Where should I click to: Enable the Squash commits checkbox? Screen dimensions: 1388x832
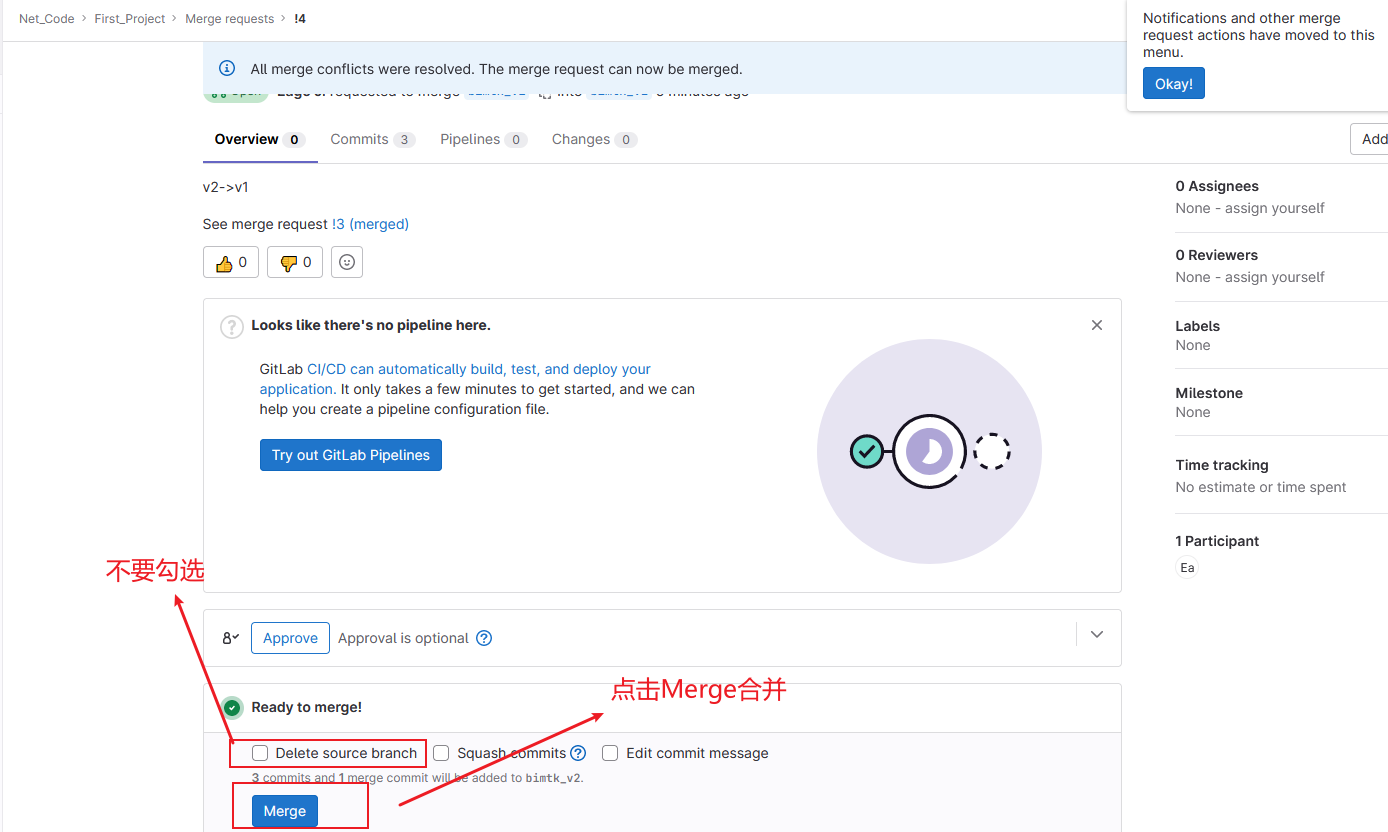click(x=441, y=753)
